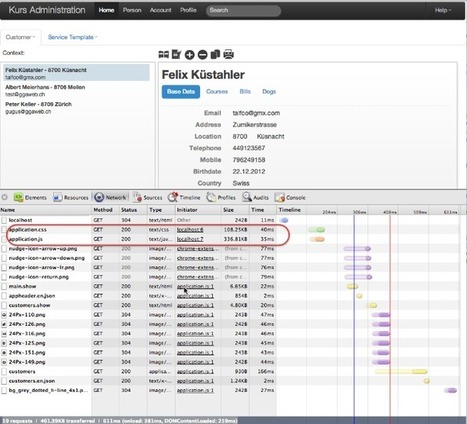Sort by the Initiator column header

click(x=198, y=210)
